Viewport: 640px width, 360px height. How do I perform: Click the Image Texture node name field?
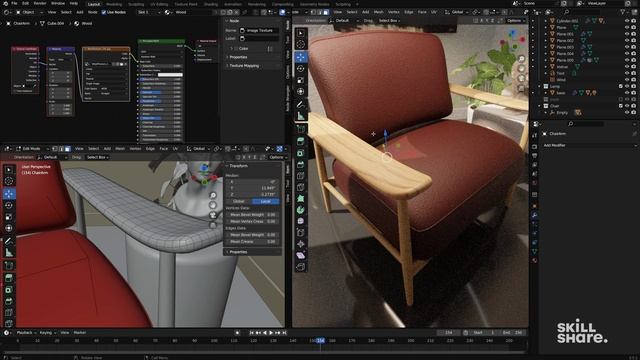coord(259,31)
